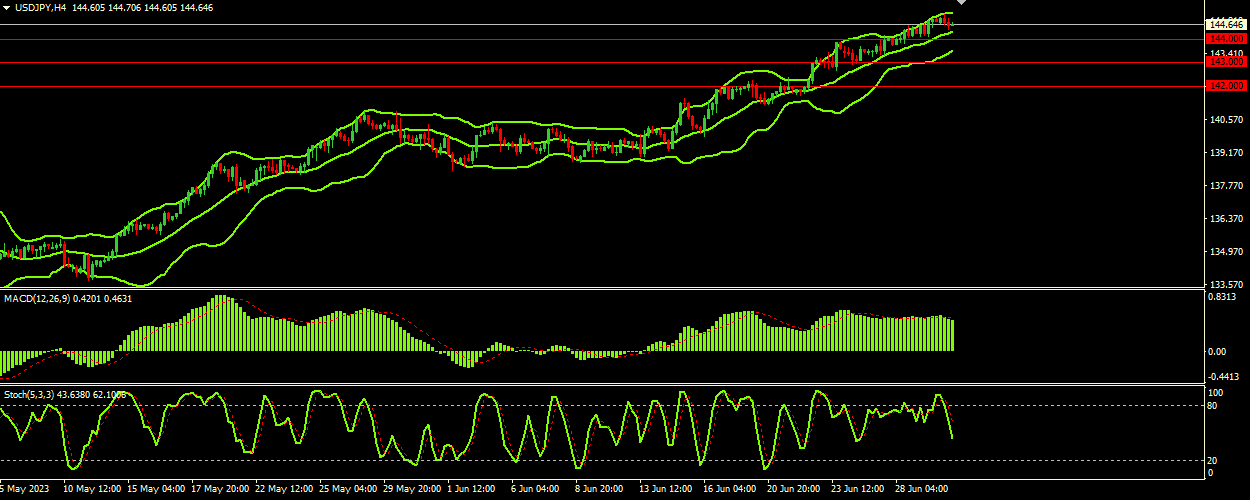The image size is (1250, 500).
Task: Click the 139.170 price scale value
Action: click(x=1226, y=153)
